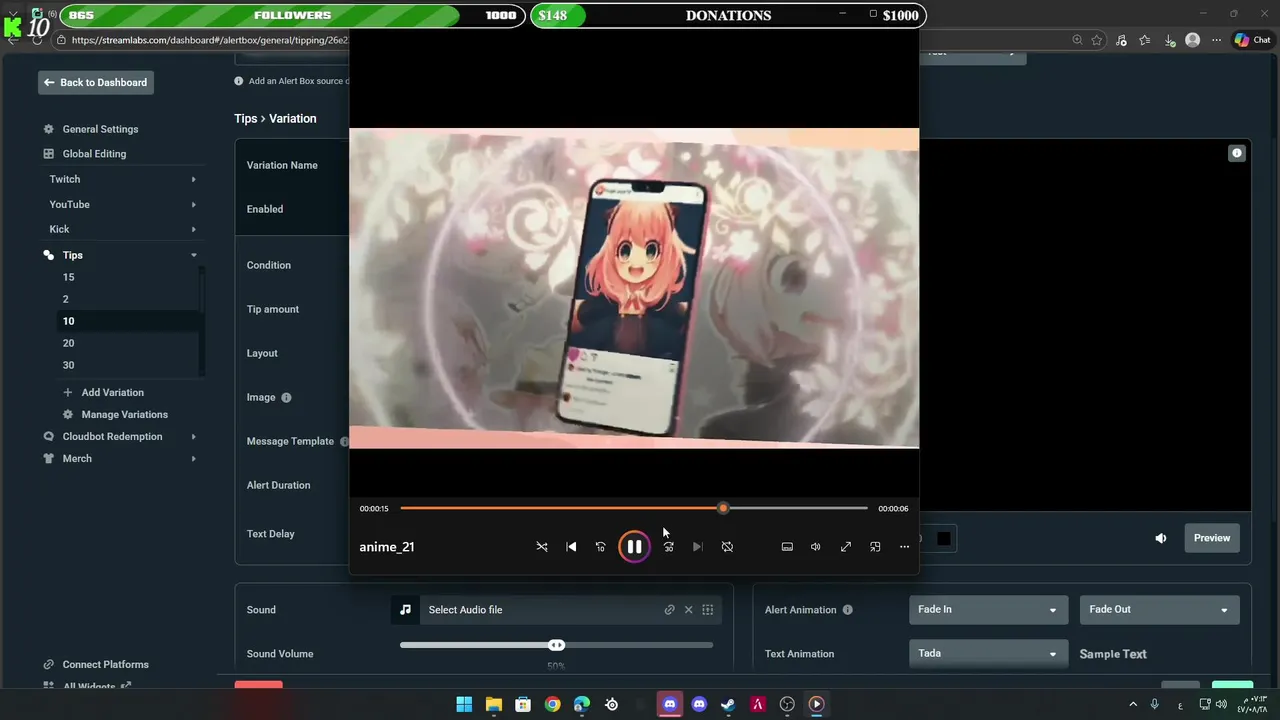Select the 30 tip variation
This screenshot has width=1280, height=720.
pyautogui.click(x=68, y=365)
